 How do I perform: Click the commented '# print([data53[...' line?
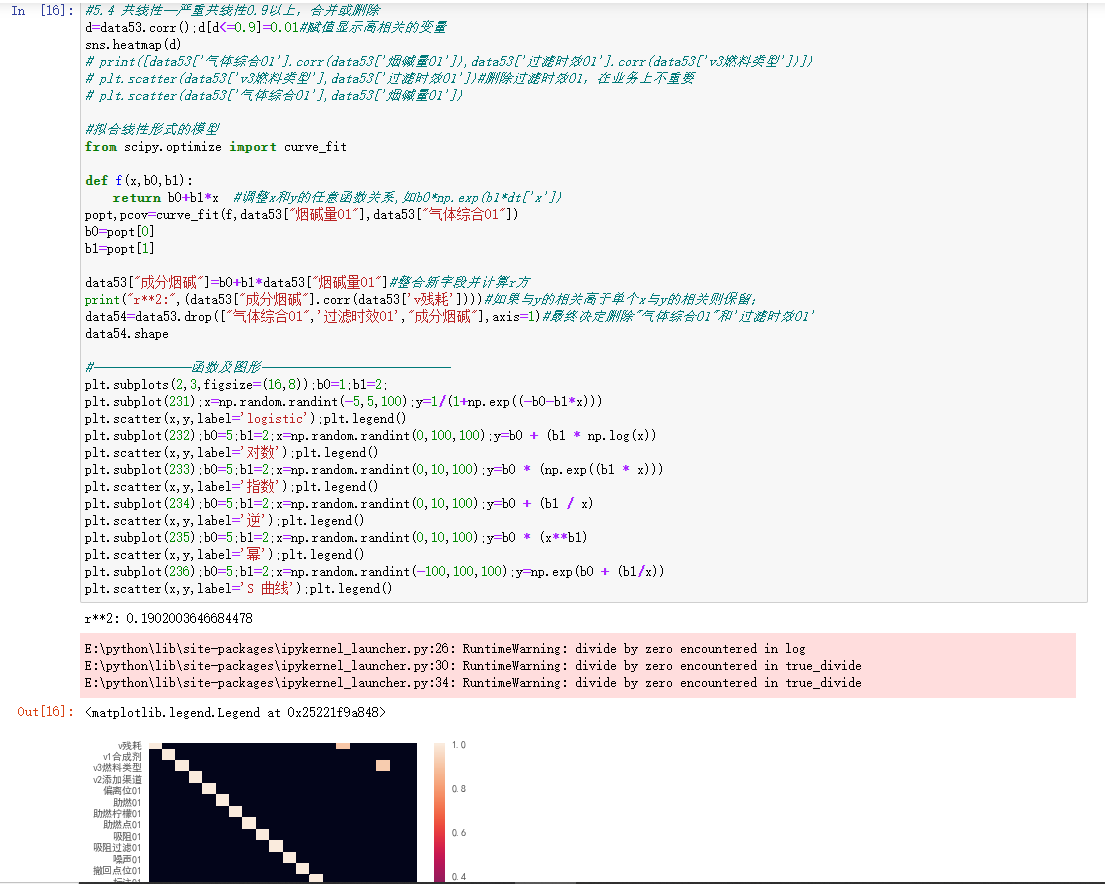coord(449,61)
